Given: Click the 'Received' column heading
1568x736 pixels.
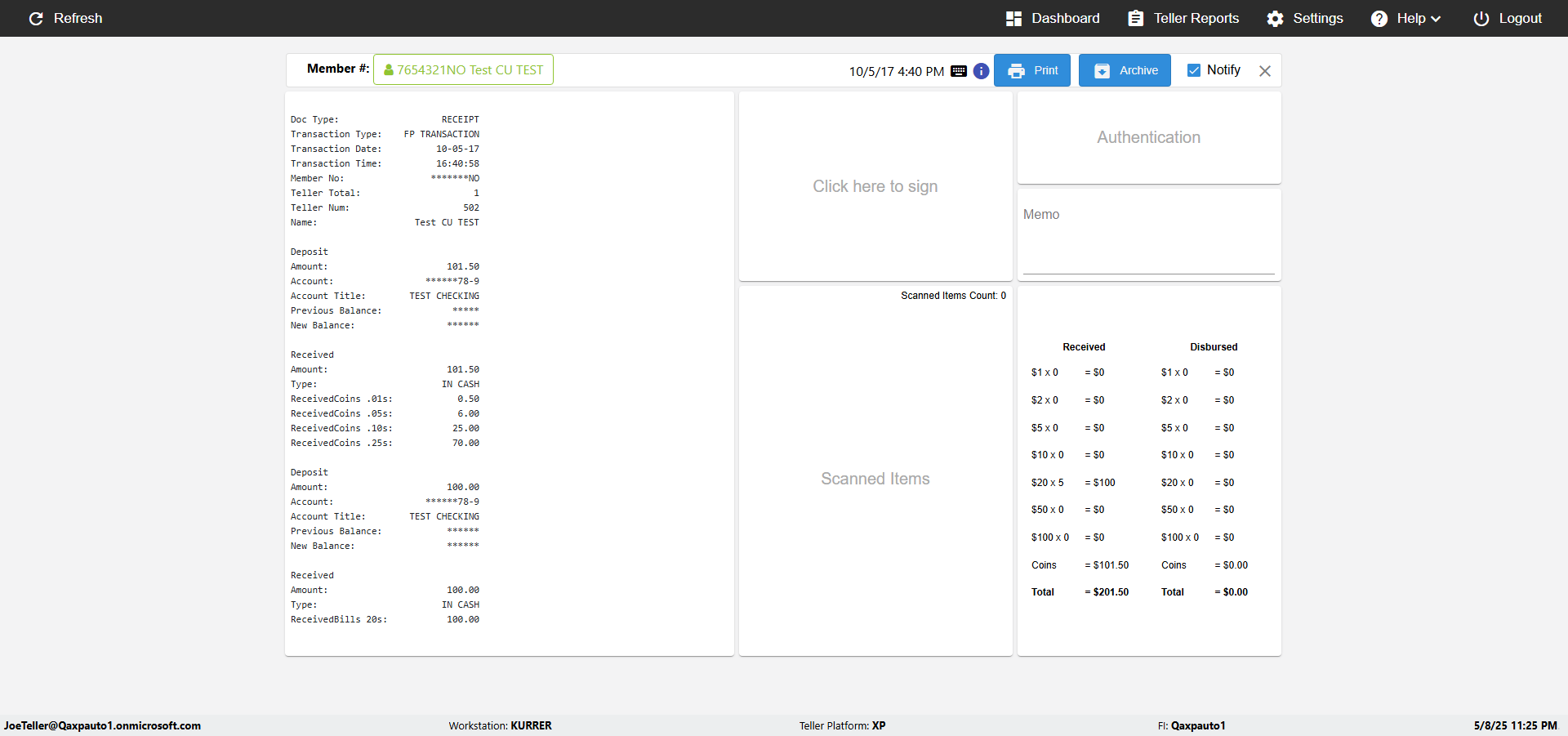Looking at the screenshot, I should pyautogui.click(x=1084, y=347).
